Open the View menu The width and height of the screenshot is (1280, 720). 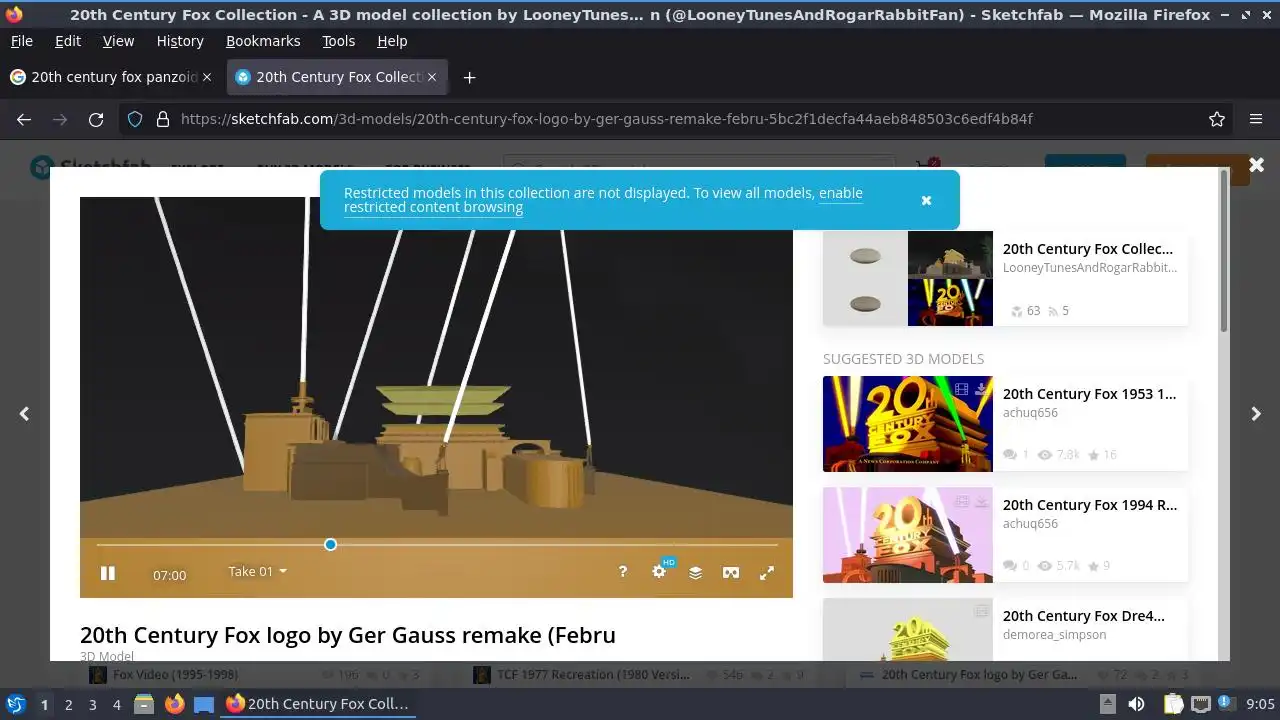pyautogui.click(x=118, y=41)
